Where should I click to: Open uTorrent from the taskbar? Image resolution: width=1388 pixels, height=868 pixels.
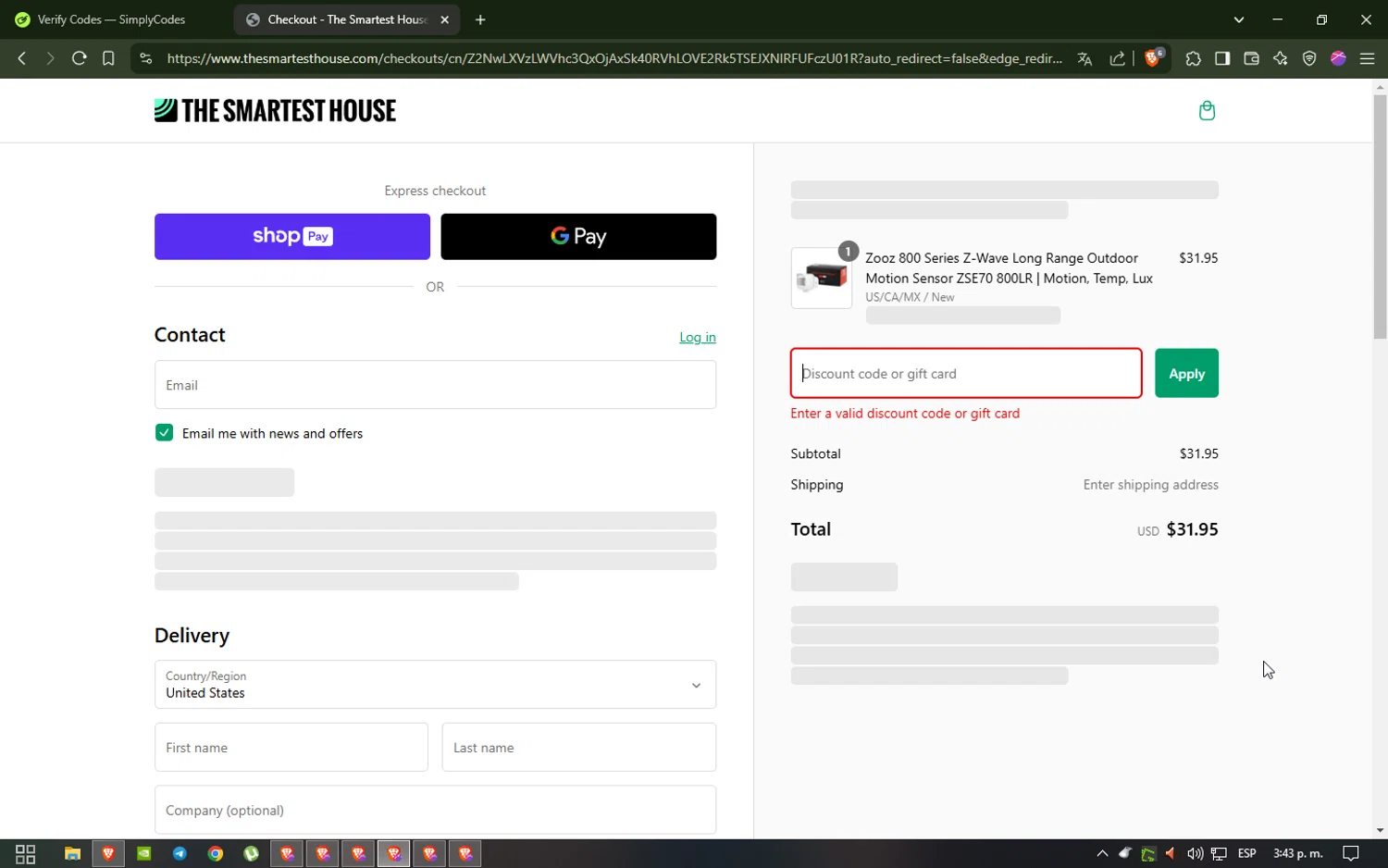[x=251, y=854]
